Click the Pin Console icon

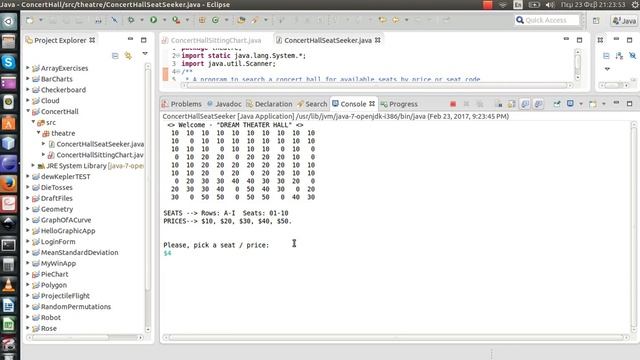(557, 104)
